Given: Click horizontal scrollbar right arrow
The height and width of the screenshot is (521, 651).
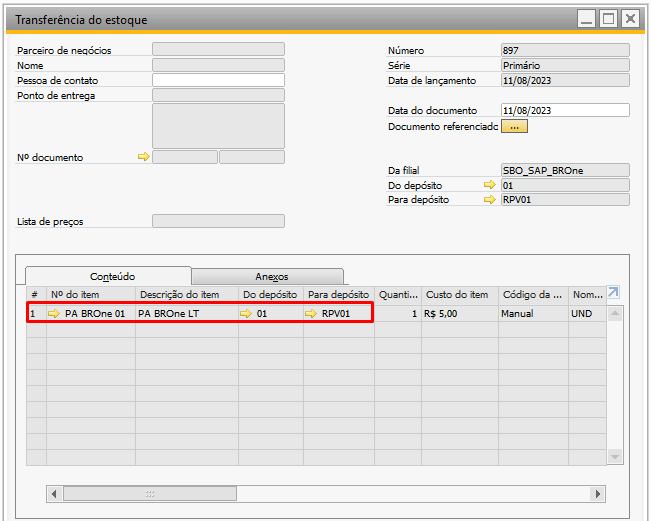Looking at the screenshot, I should 597,494.
